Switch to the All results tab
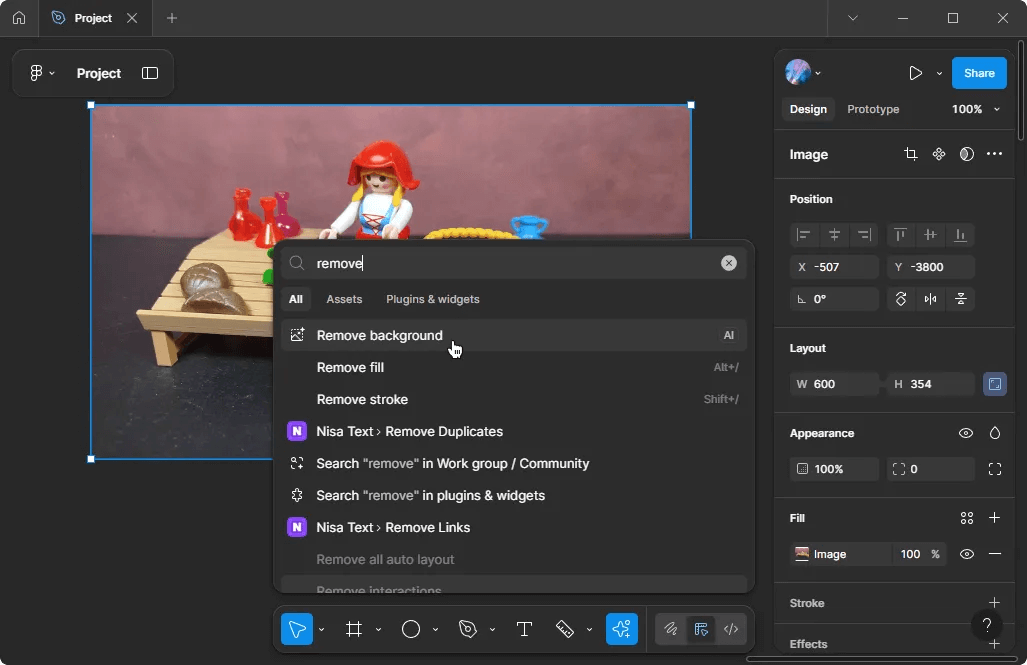1027x665 pixels. tap(296, 299)
